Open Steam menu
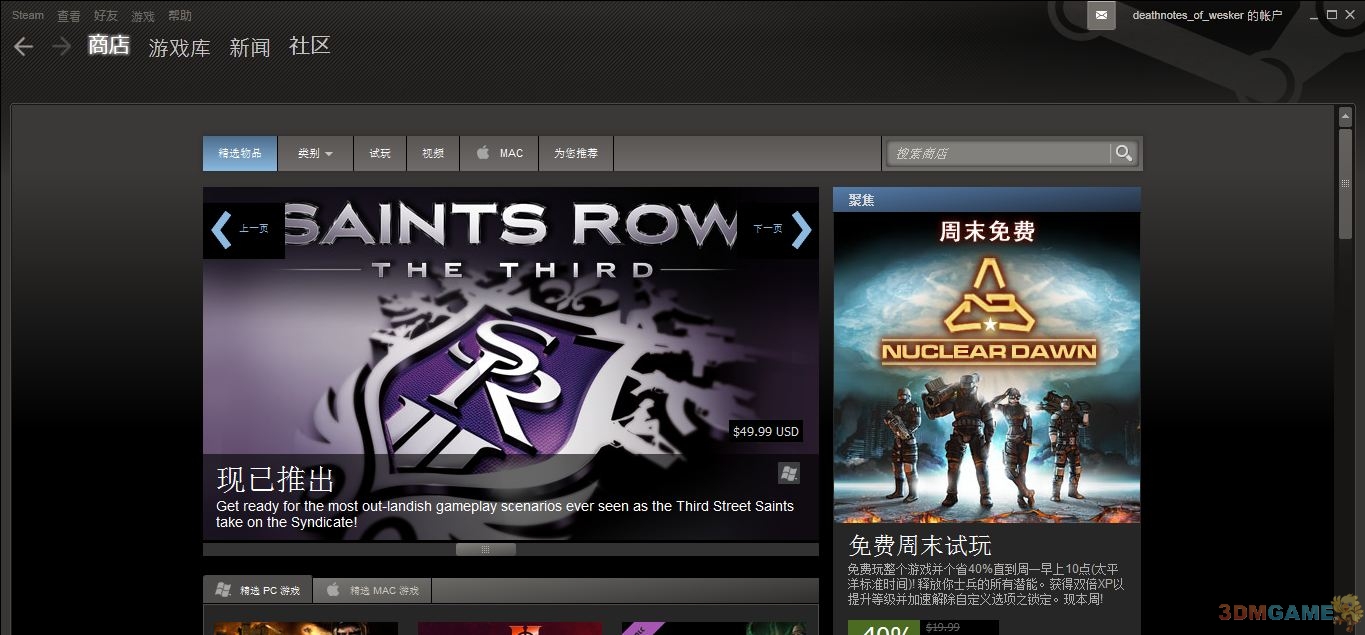The image size is (1365, 635). pyautogui.click(x=28, y=15)
